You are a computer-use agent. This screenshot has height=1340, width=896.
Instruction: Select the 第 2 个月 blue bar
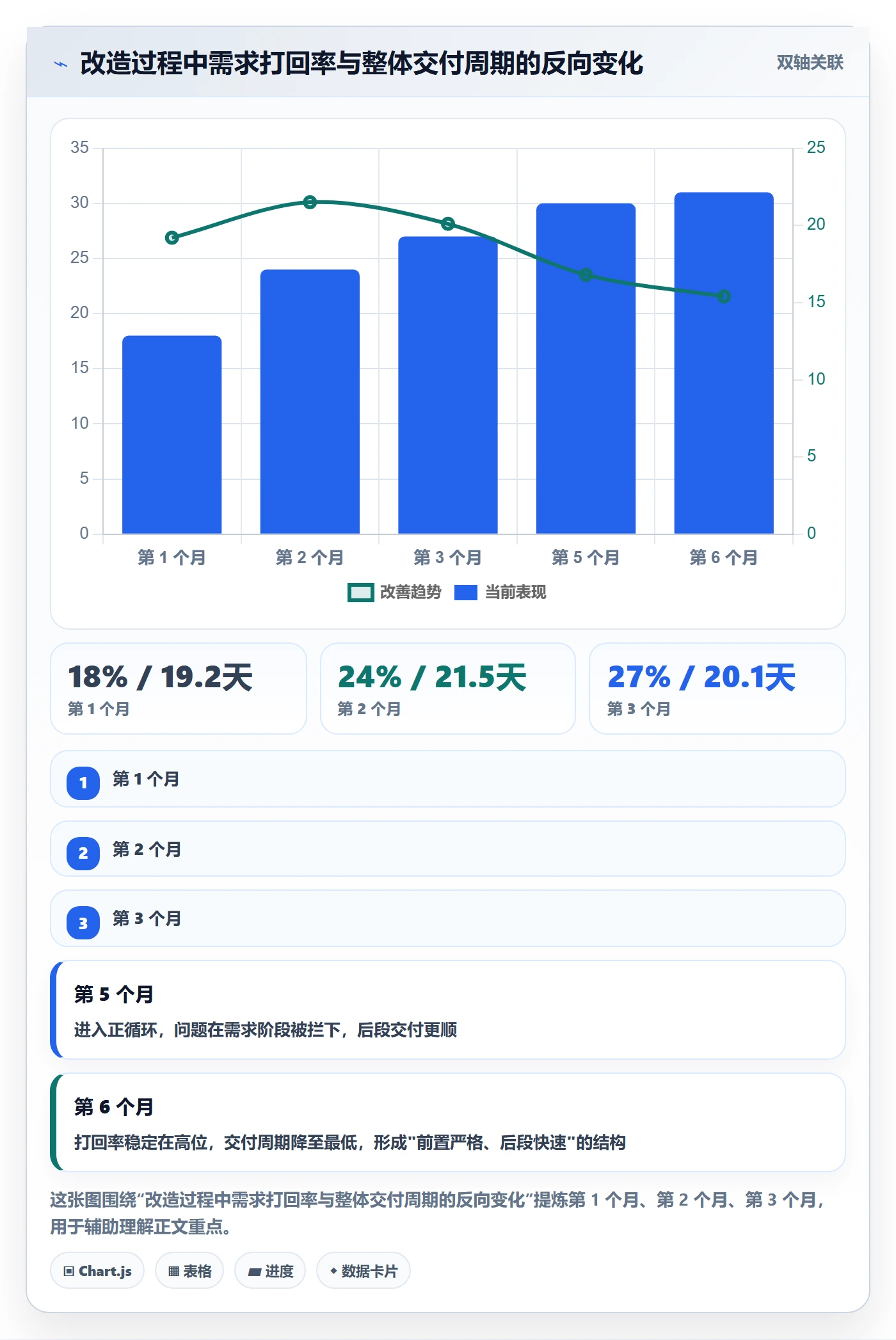(310, 401)
